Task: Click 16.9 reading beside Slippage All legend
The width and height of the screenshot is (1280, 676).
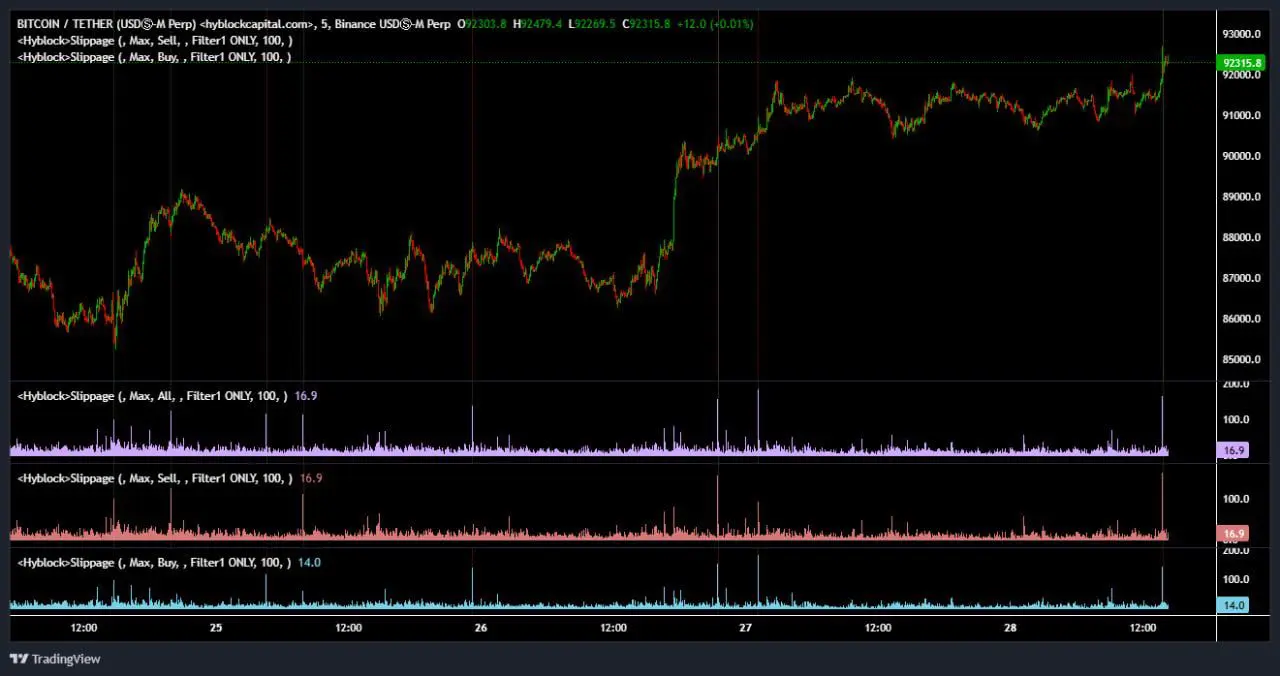Action: 306,396
